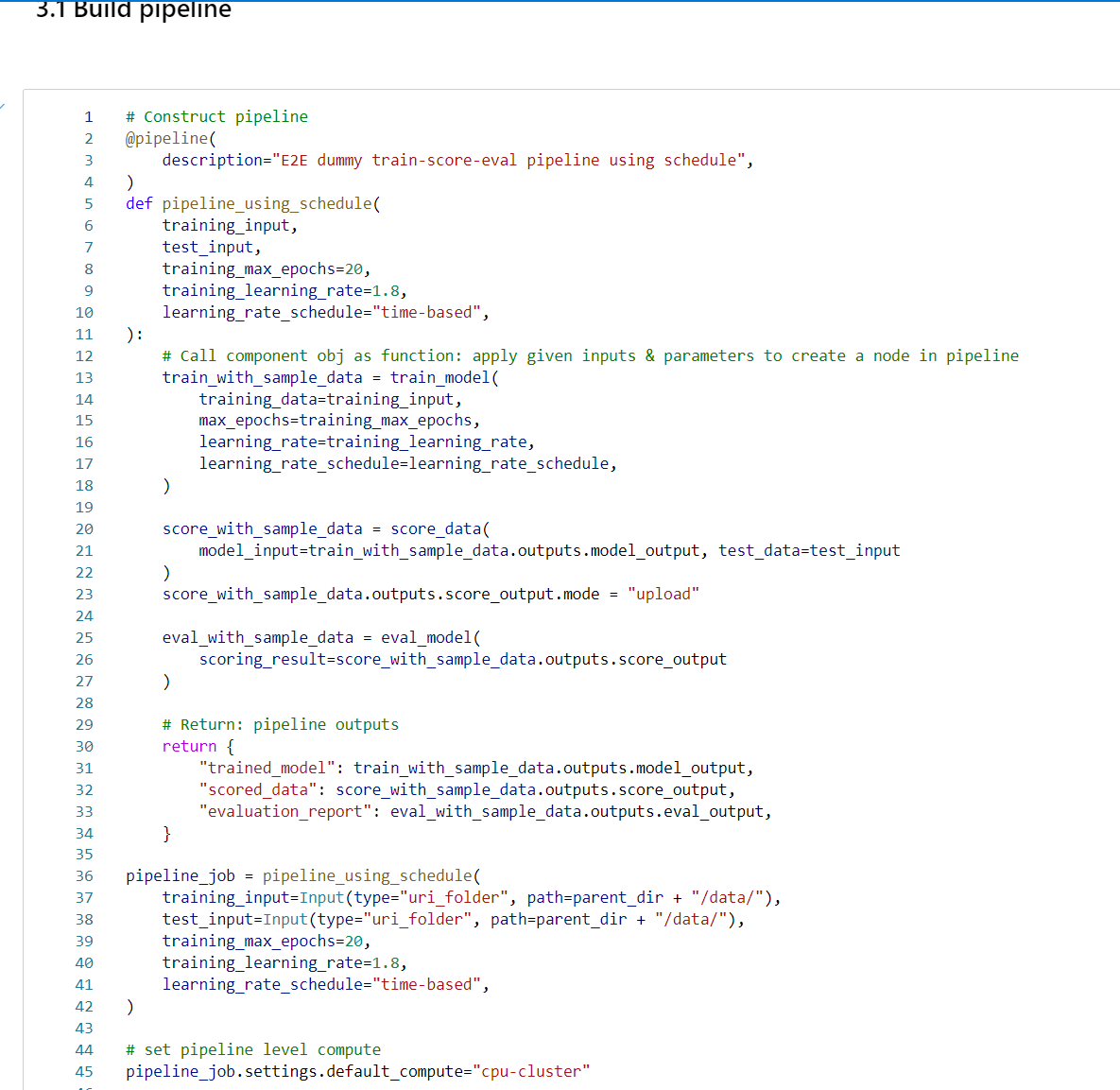Click 'eval_with_sample_data.outputs.eval_output,' on line 33
Screen dimensions: 1120x1090
pos(580,812)
